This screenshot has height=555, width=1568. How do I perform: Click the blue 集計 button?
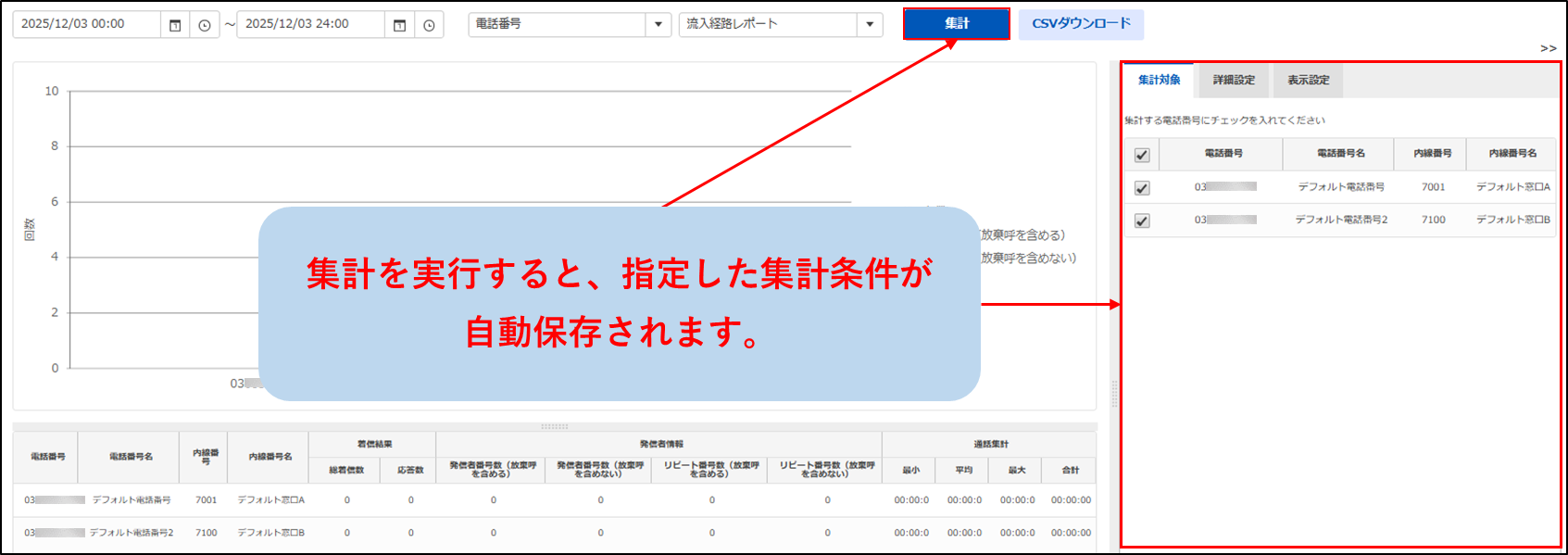click(x=956, y=24)
